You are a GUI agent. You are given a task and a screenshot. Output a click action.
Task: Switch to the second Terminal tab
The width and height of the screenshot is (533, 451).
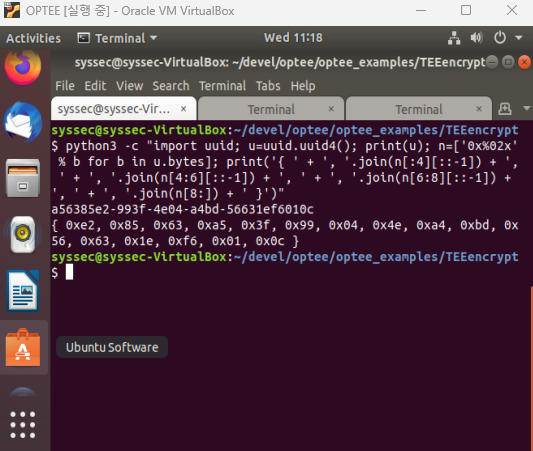click(271, 109)
